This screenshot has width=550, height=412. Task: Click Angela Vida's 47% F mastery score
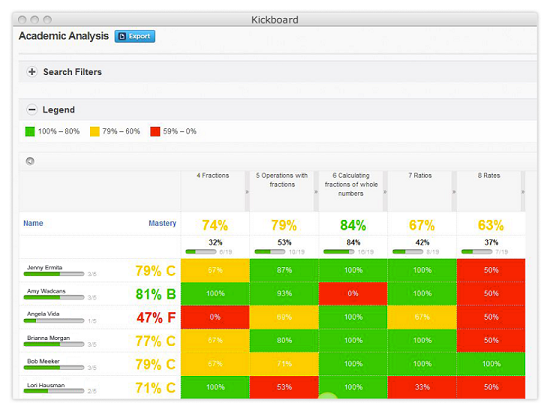[156, 318]
